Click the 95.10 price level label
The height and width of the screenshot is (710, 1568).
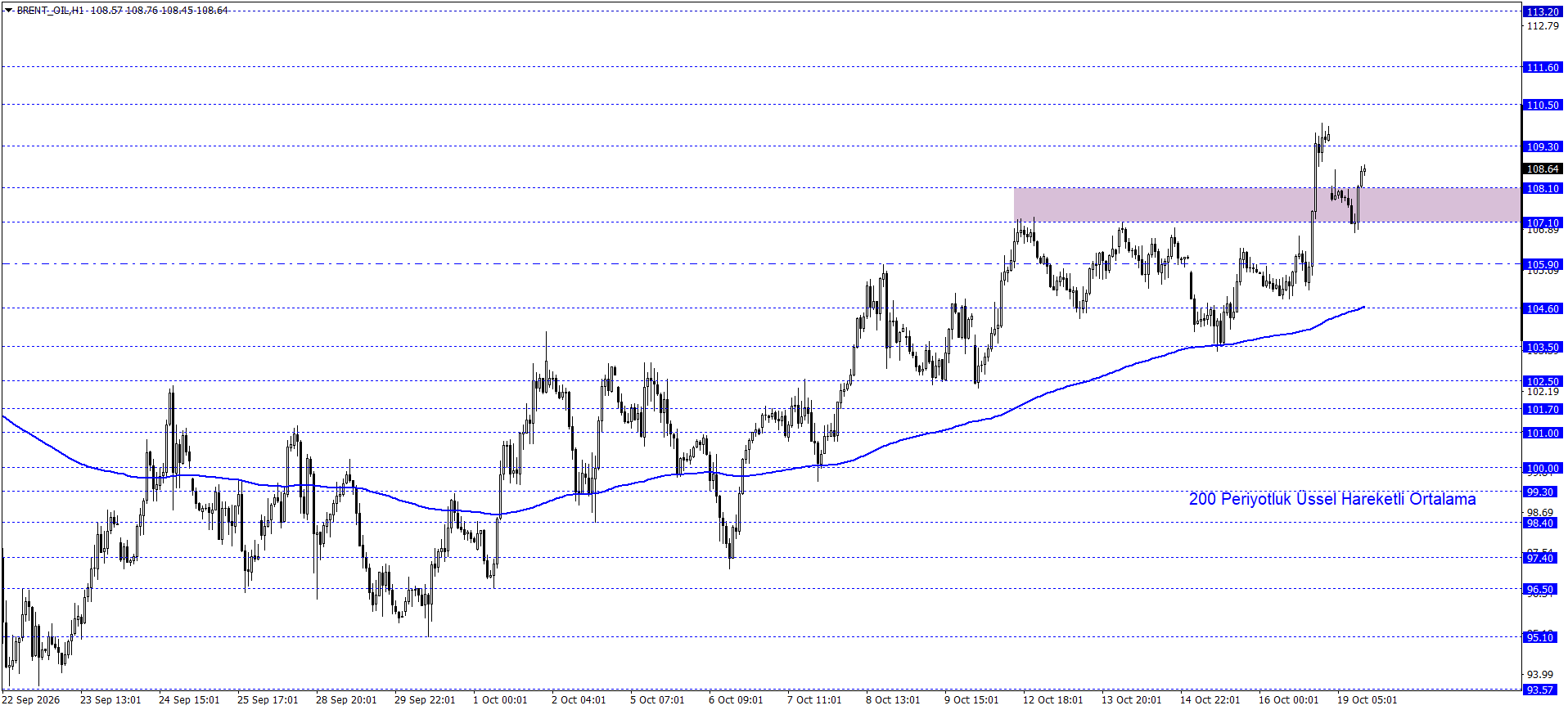click(1542, 637)
